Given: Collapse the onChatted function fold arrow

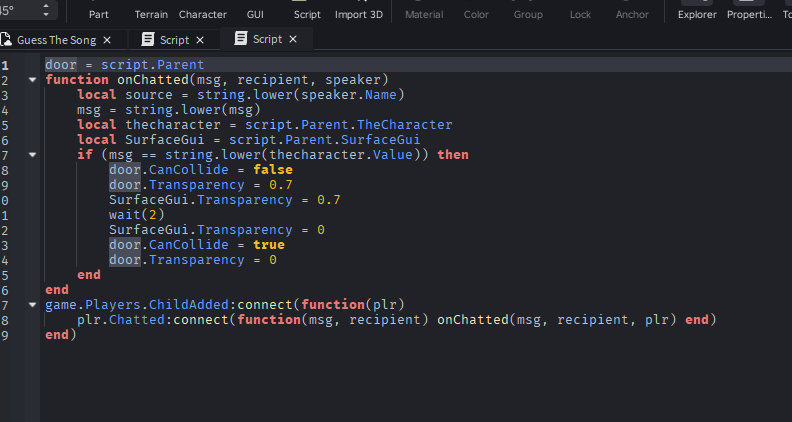Looking at the screenshot, I should coord(32,80).
